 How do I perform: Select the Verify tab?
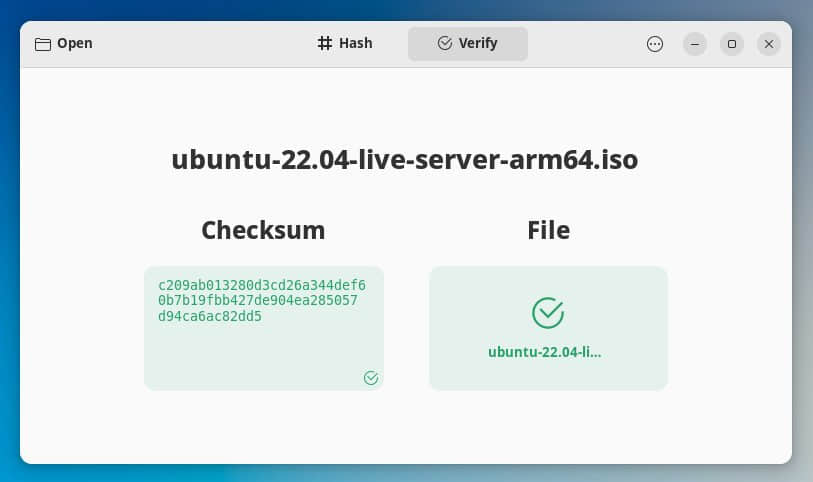tap(468, 44)
